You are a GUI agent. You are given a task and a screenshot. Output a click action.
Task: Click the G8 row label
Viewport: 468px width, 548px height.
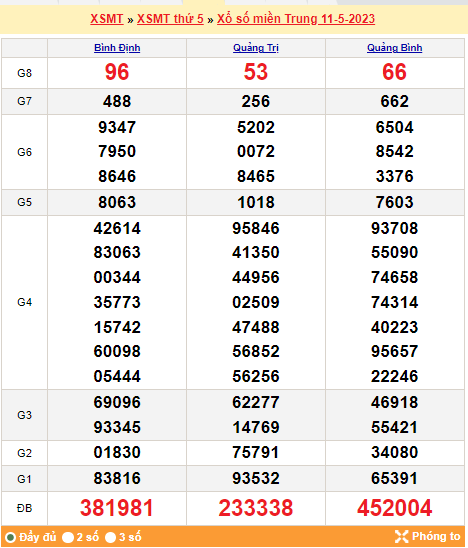click(24, 73)
